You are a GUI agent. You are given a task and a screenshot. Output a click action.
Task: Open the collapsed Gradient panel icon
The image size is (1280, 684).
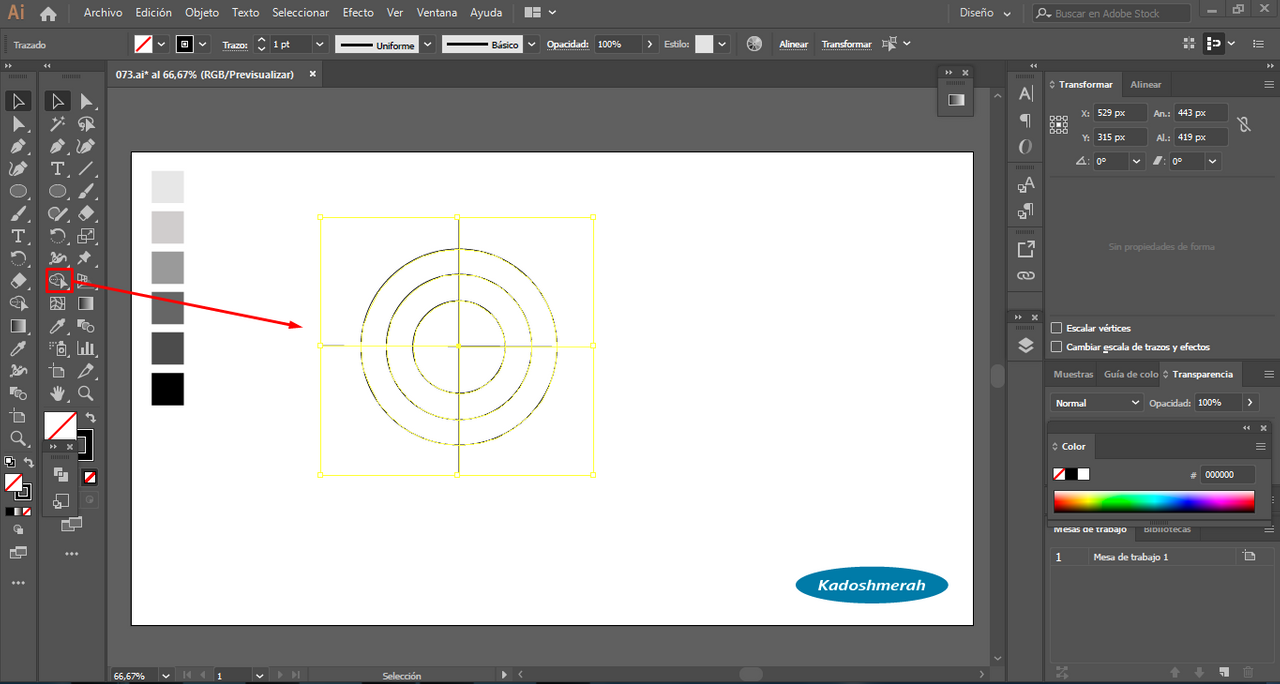pos(956,99)
